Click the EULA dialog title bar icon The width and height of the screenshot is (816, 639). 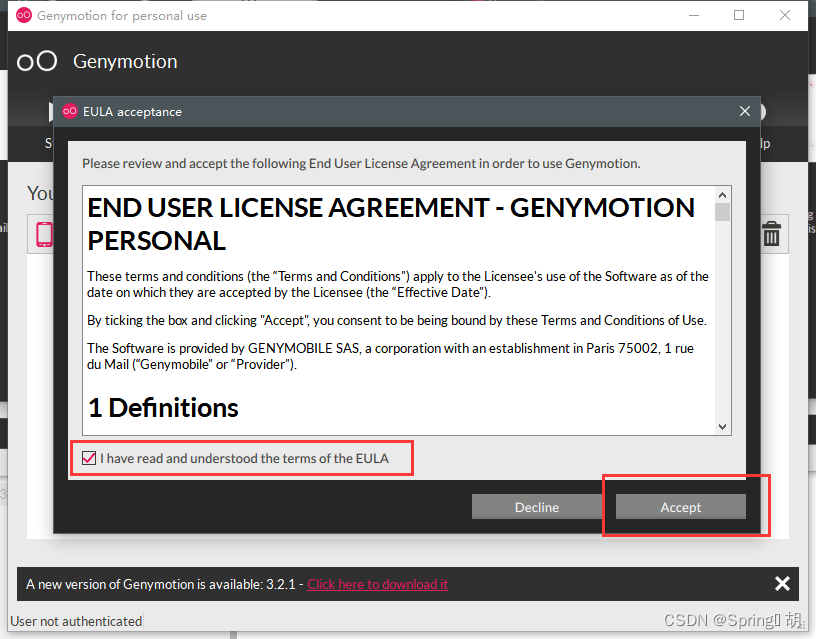70,111
